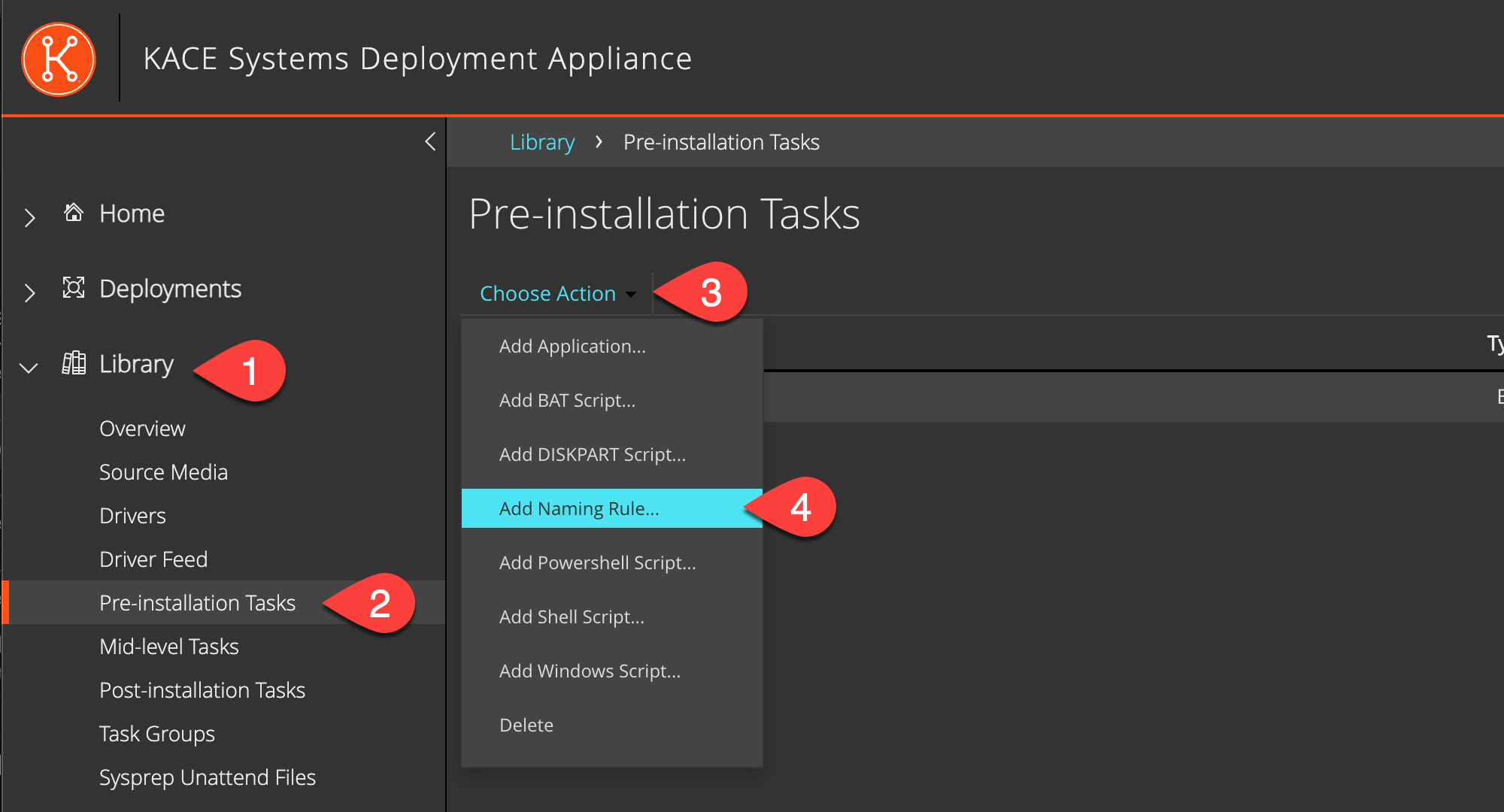Click the KACE orange logo icon
The image size is (1504, 812).
pyautogui.click(x=59, y=59)
